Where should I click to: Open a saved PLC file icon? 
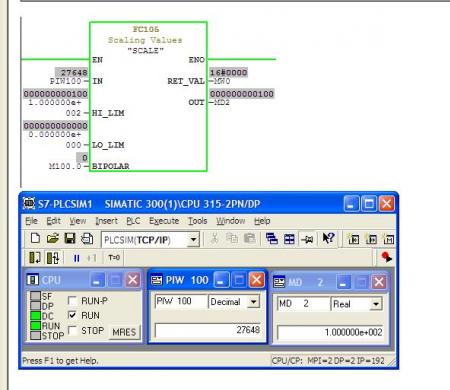[x=52, y=239]
